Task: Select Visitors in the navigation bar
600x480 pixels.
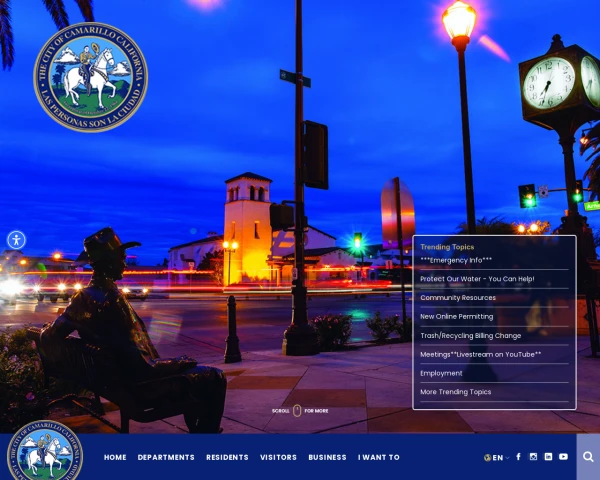Action: point(278,457)
